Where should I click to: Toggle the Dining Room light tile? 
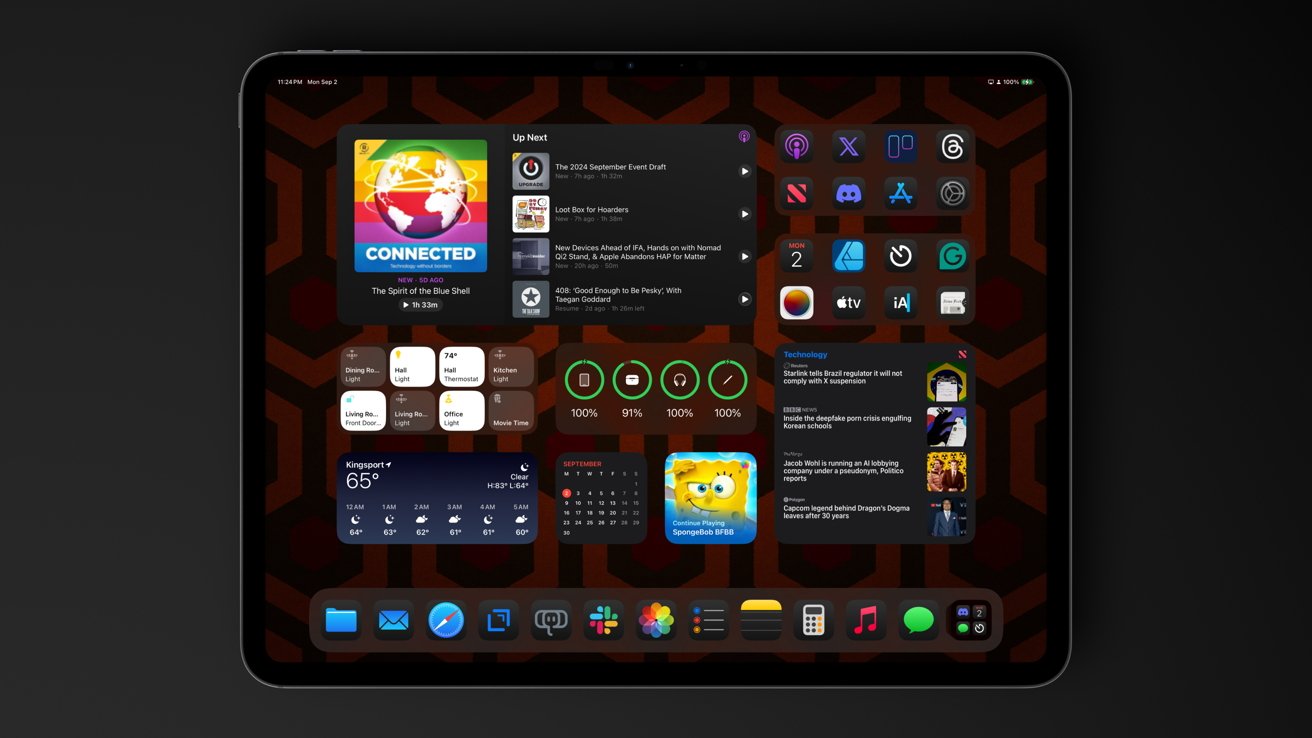(363, 367)
